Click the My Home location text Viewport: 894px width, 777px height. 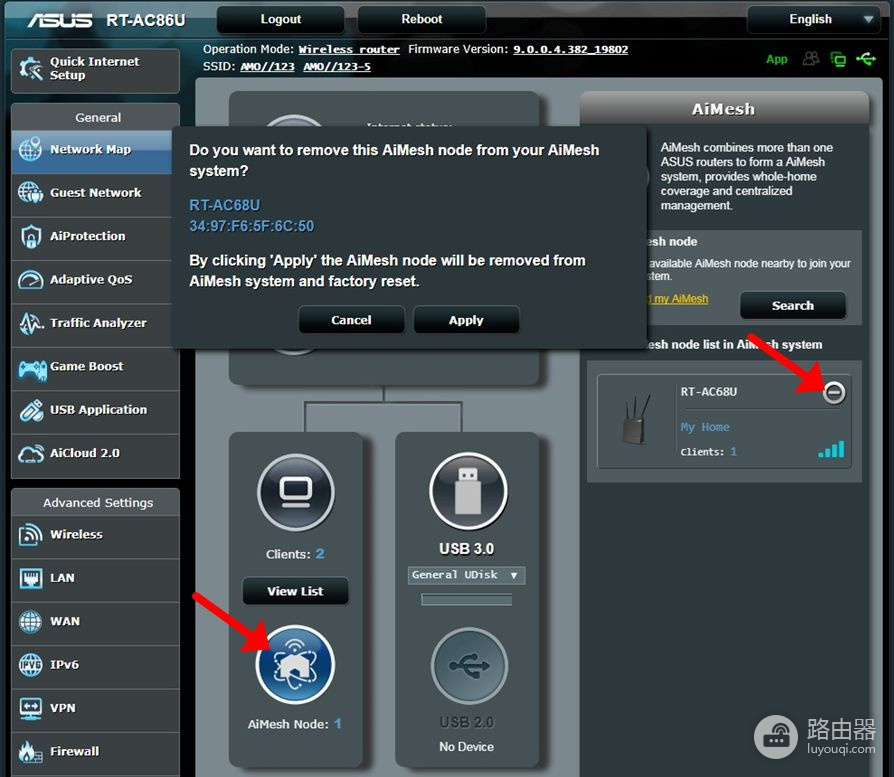coord(705,427)
